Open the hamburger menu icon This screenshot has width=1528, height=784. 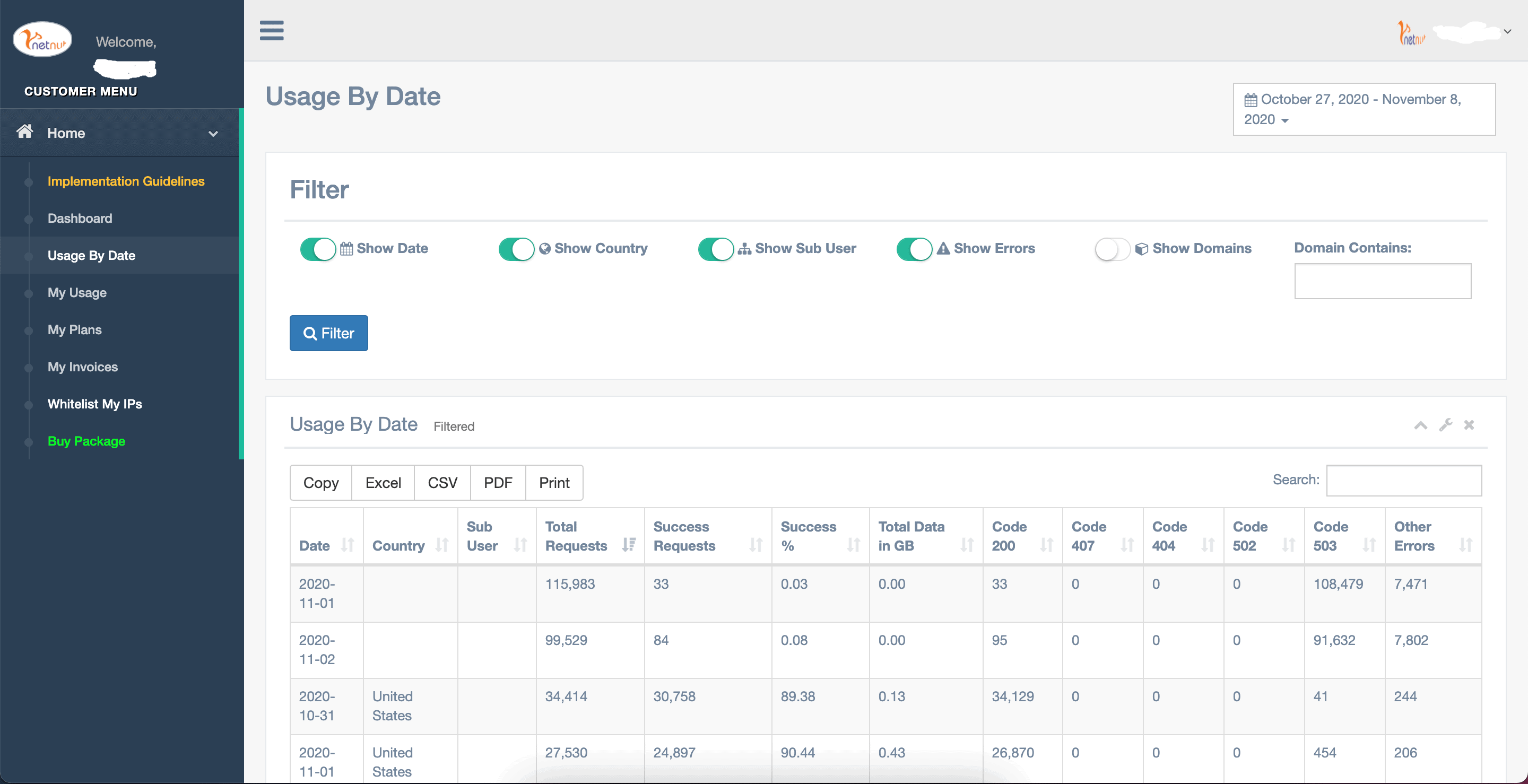pyautogui.click(x=272, y=30)
